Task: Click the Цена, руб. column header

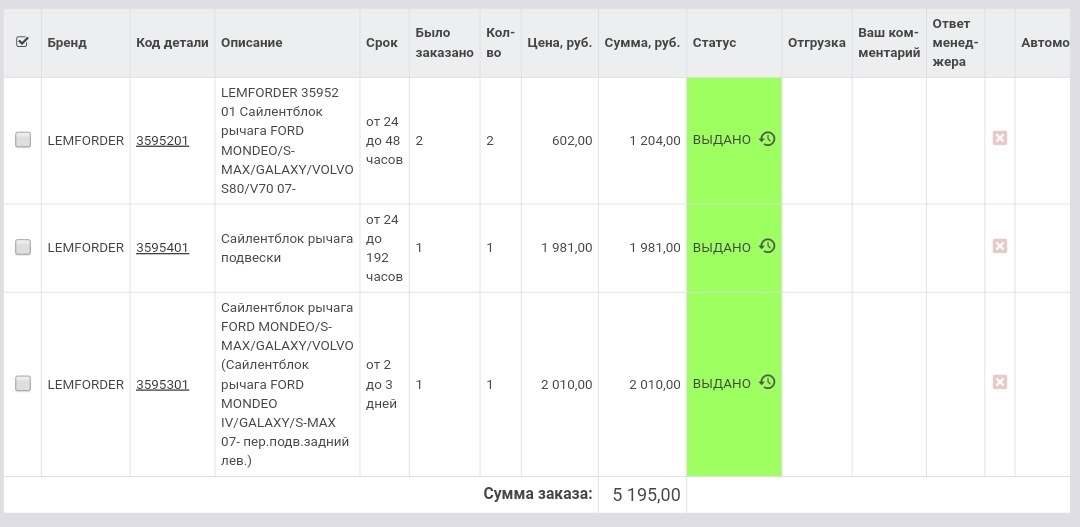Action: 559,43
